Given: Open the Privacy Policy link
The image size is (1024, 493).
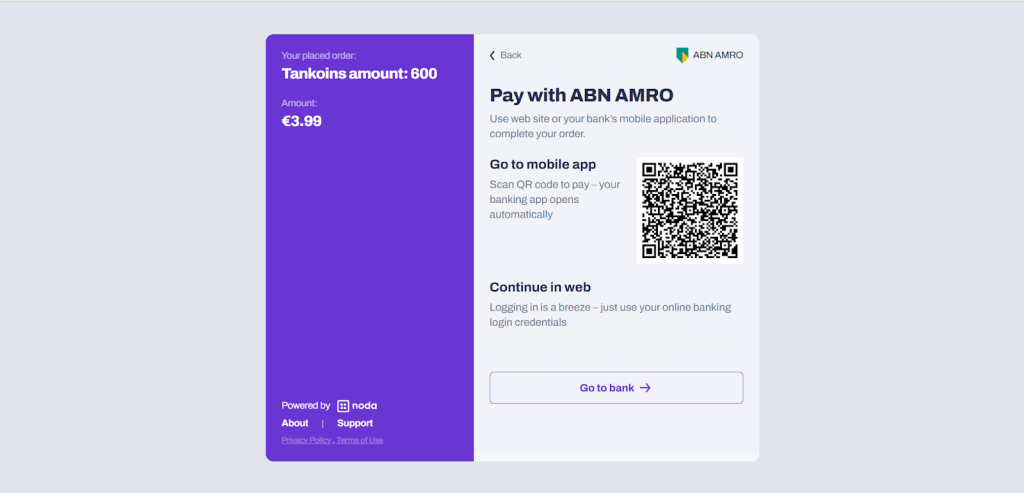Looking at the screenshot, I should pyautogui.click(x=306, y=440).
